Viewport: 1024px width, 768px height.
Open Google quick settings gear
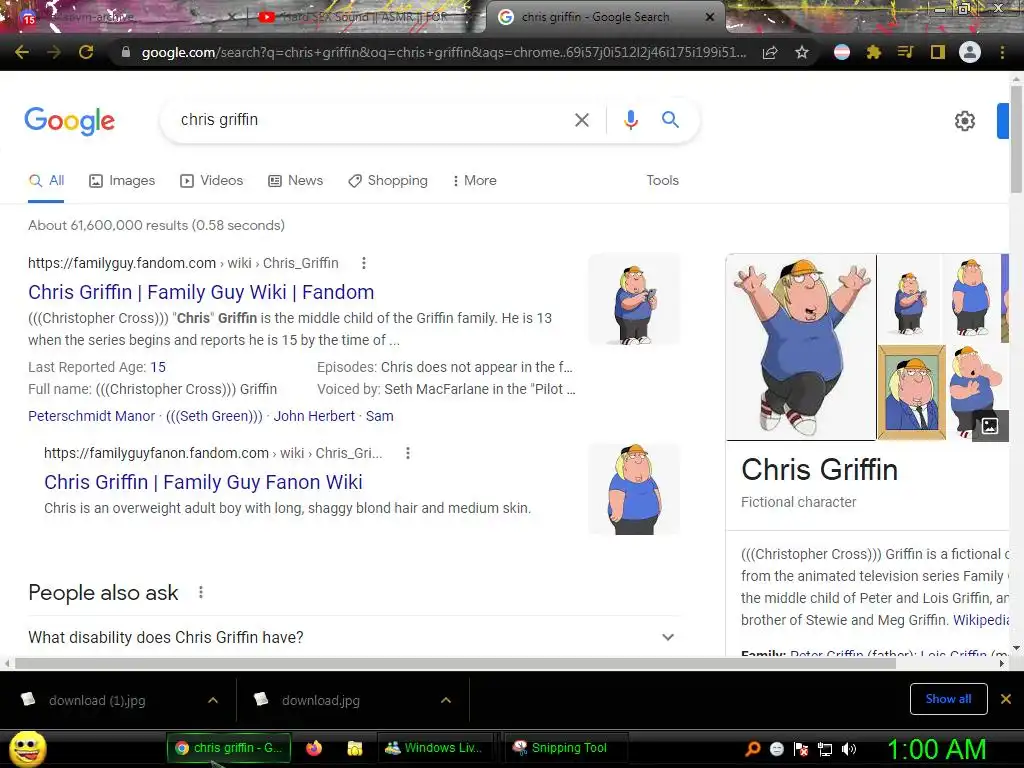coord(965,121)
